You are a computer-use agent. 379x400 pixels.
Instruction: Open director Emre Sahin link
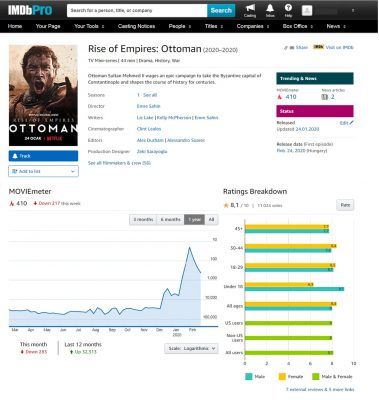tap(149, 106)
